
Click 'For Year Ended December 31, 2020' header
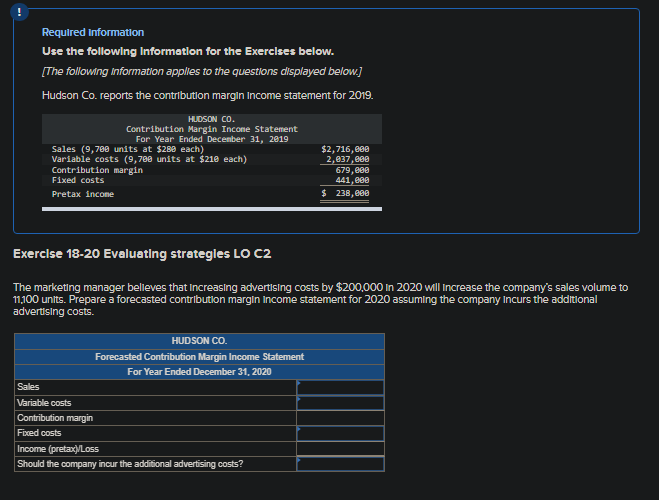199,372
